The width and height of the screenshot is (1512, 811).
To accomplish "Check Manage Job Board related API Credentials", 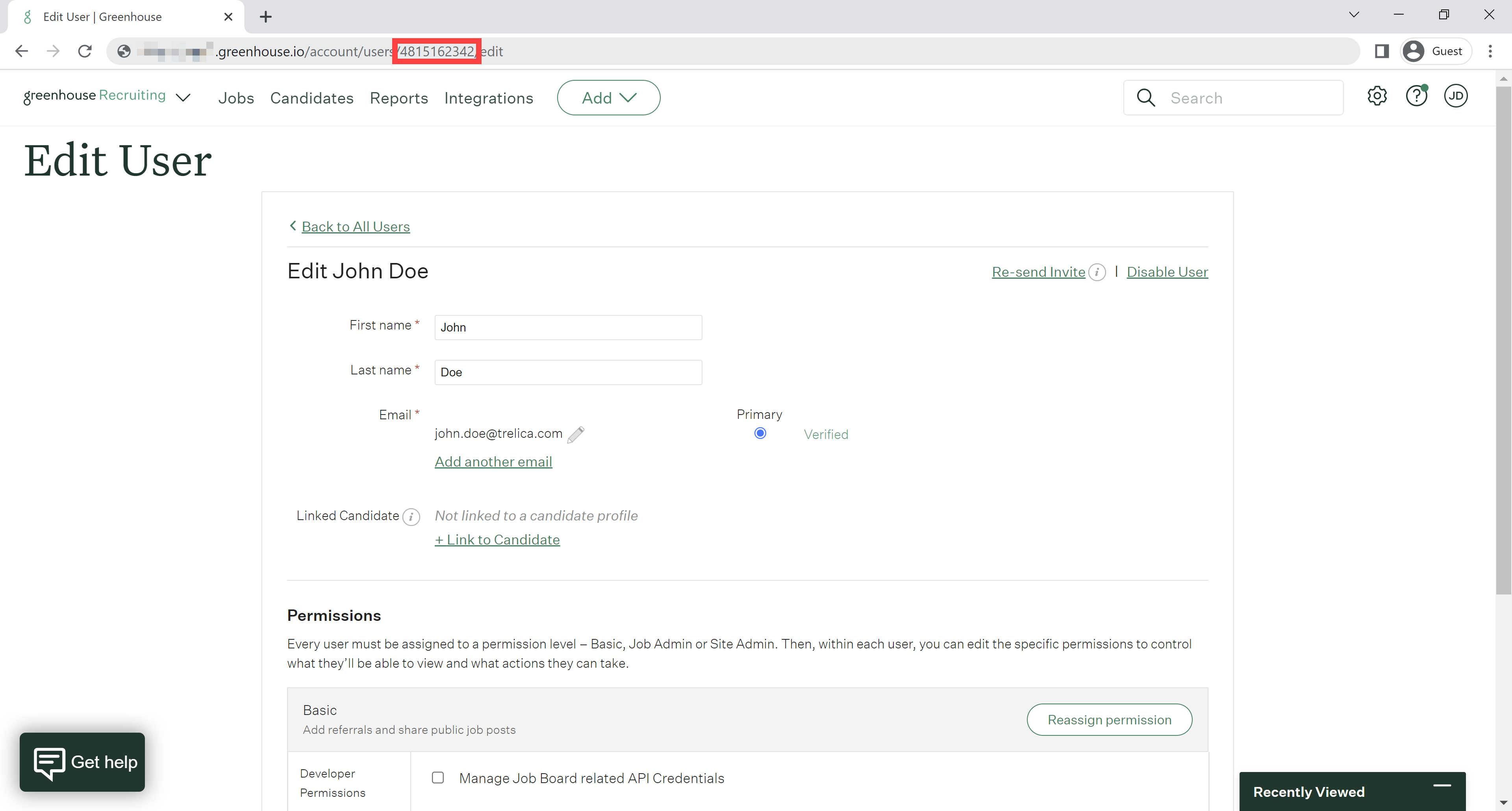I will click(x=437, y=778).
